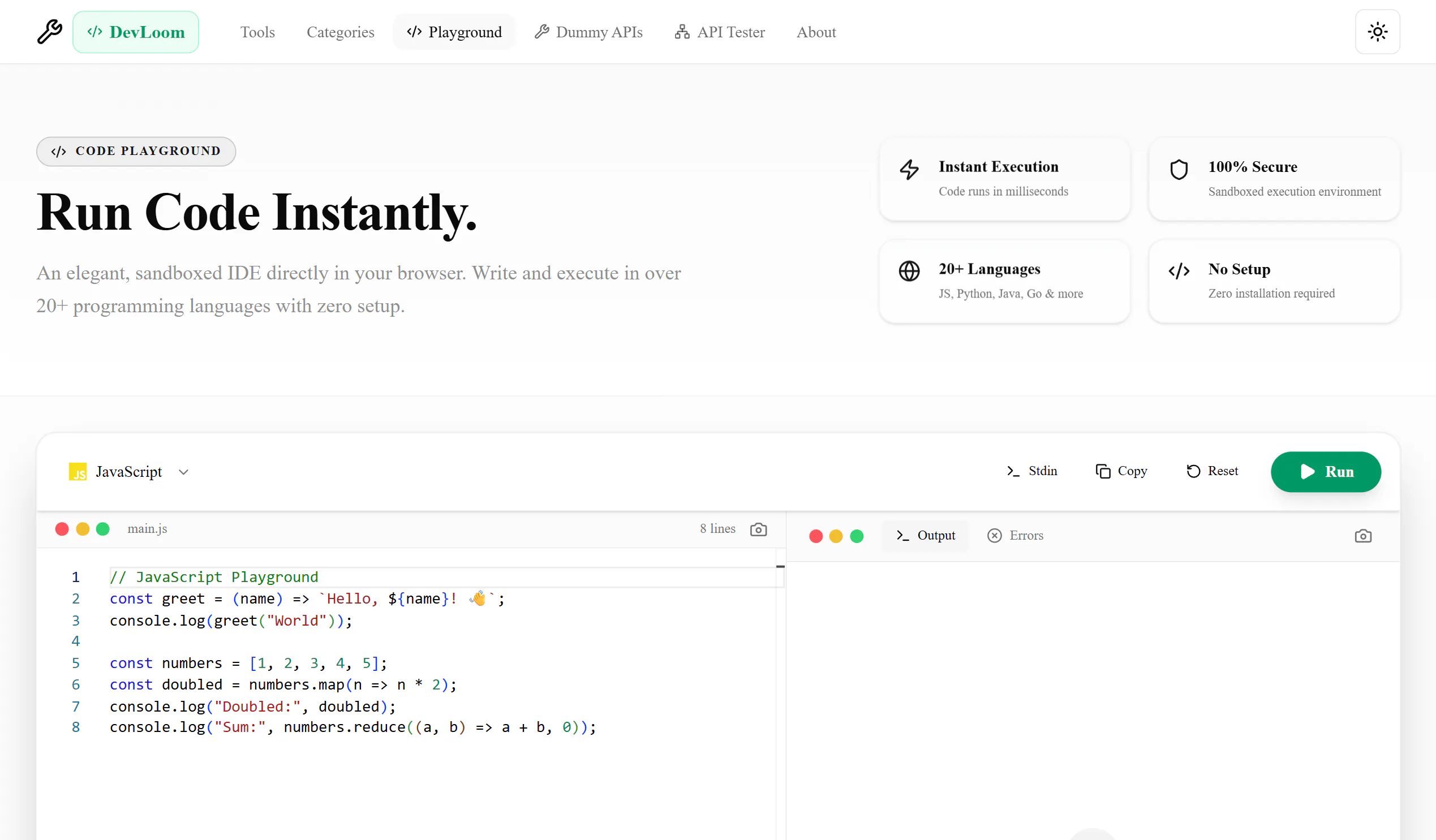Click the language dropdown chevron arrow
This screenshot has height=840, width=1436.
pos(183,472)
